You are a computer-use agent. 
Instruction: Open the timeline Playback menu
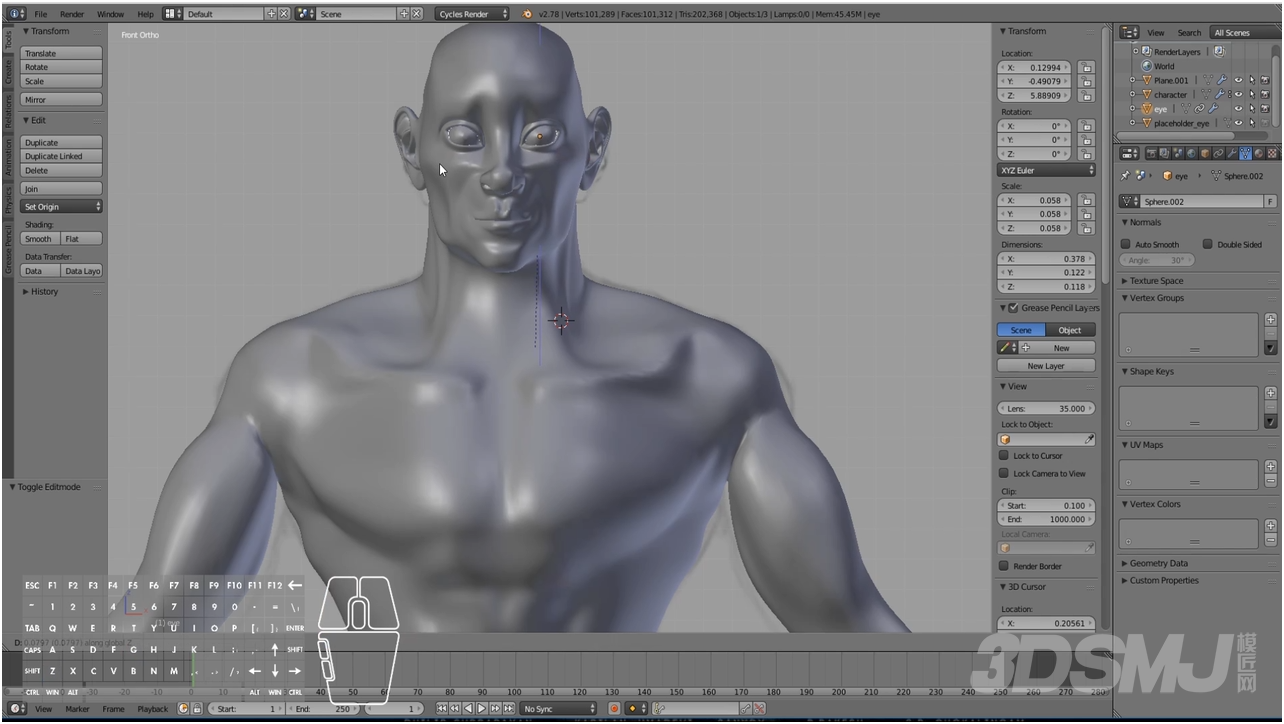(153, 709)
